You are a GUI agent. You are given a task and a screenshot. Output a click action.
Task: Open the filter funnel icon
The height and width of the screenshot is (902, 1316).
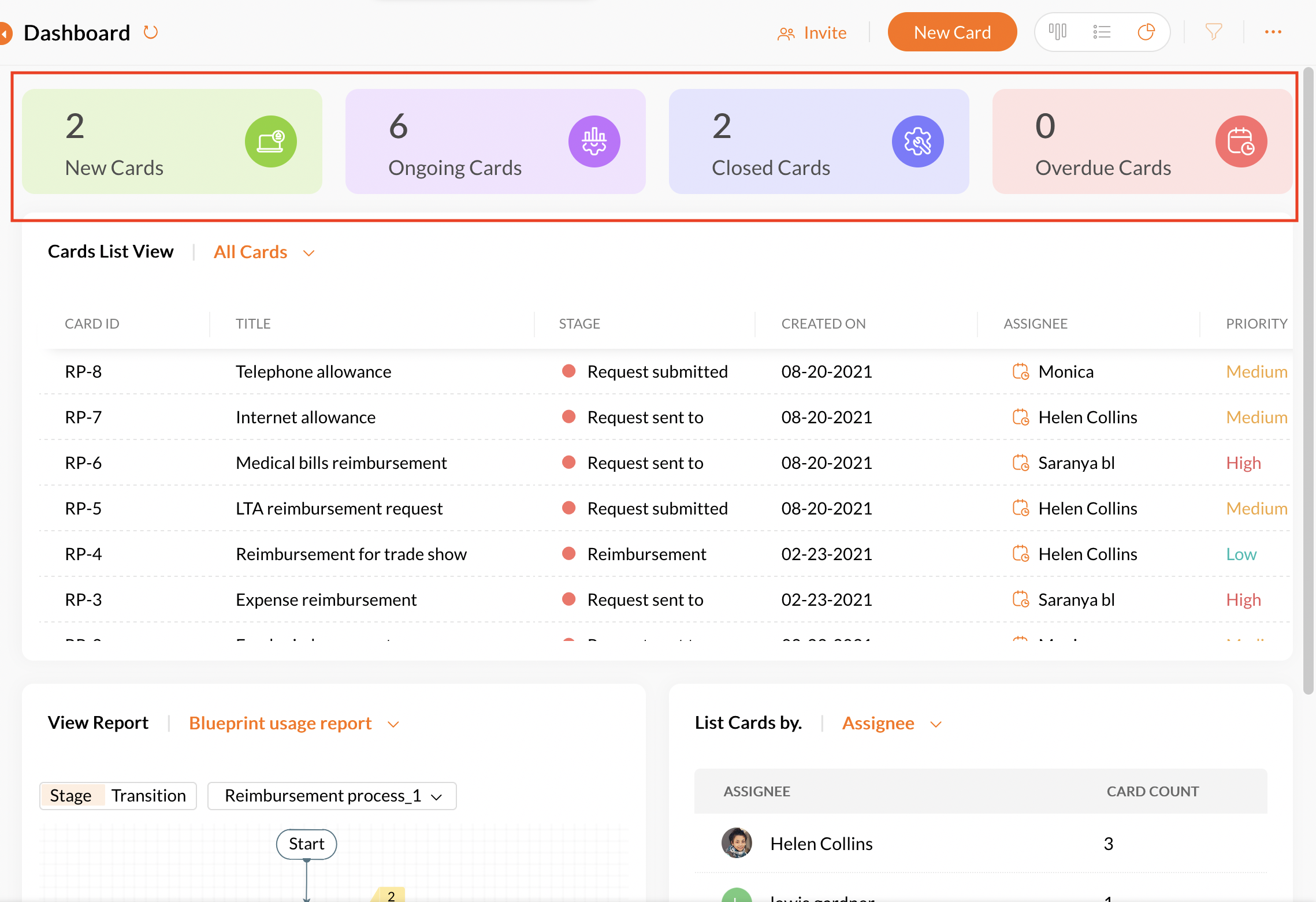point(1214,32)
